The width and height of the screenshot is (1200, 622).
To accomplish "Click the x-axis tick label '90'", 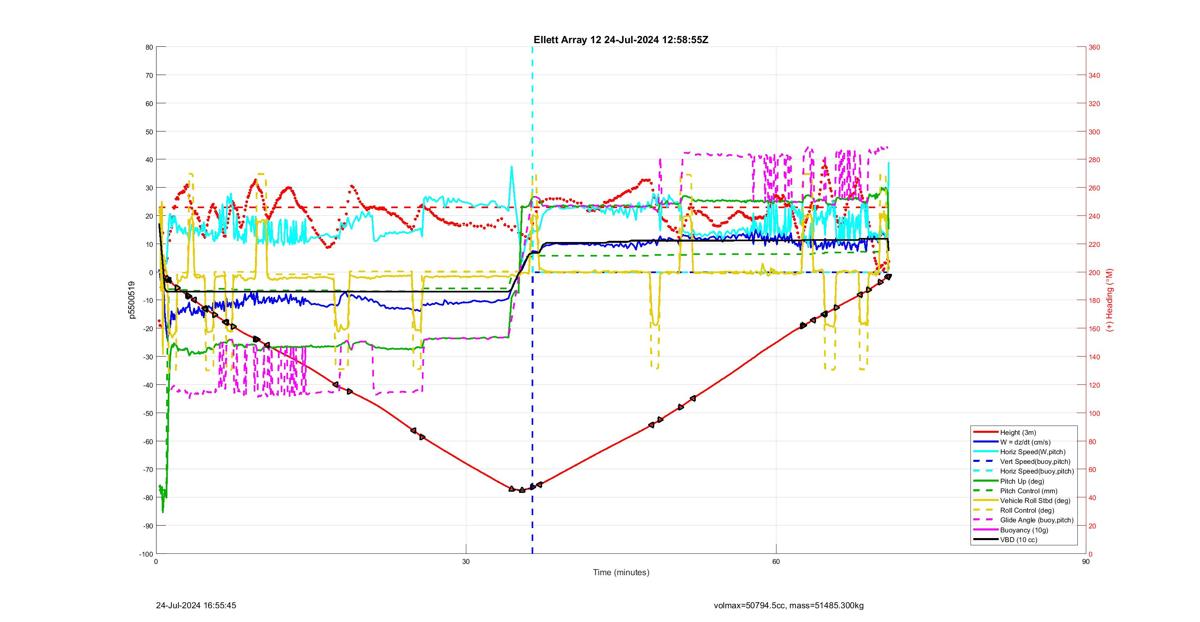I will (x=1086, y=562).
